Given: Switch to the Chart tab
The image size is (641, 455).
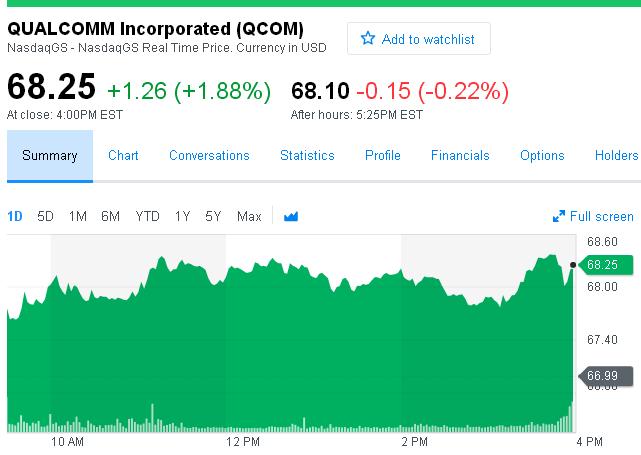Looking at the screenshot, I should [123, 155].
